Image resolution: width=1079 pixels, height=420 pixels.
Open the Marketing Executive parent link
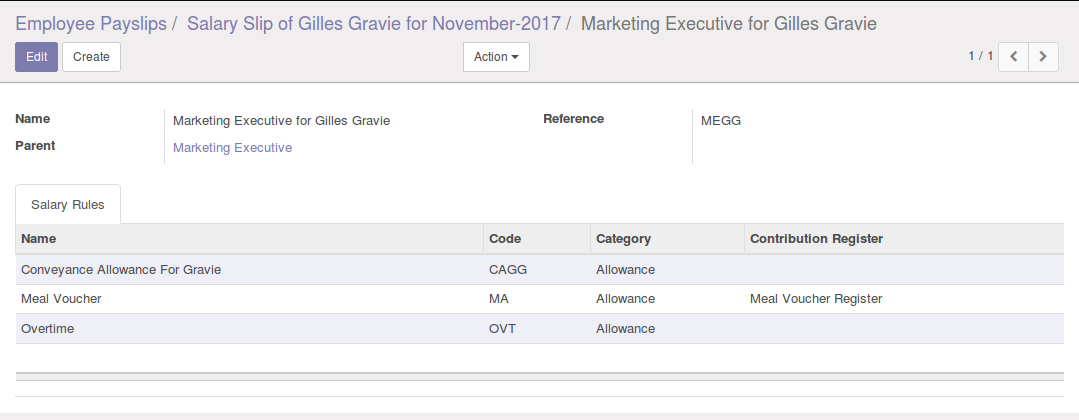232,148
